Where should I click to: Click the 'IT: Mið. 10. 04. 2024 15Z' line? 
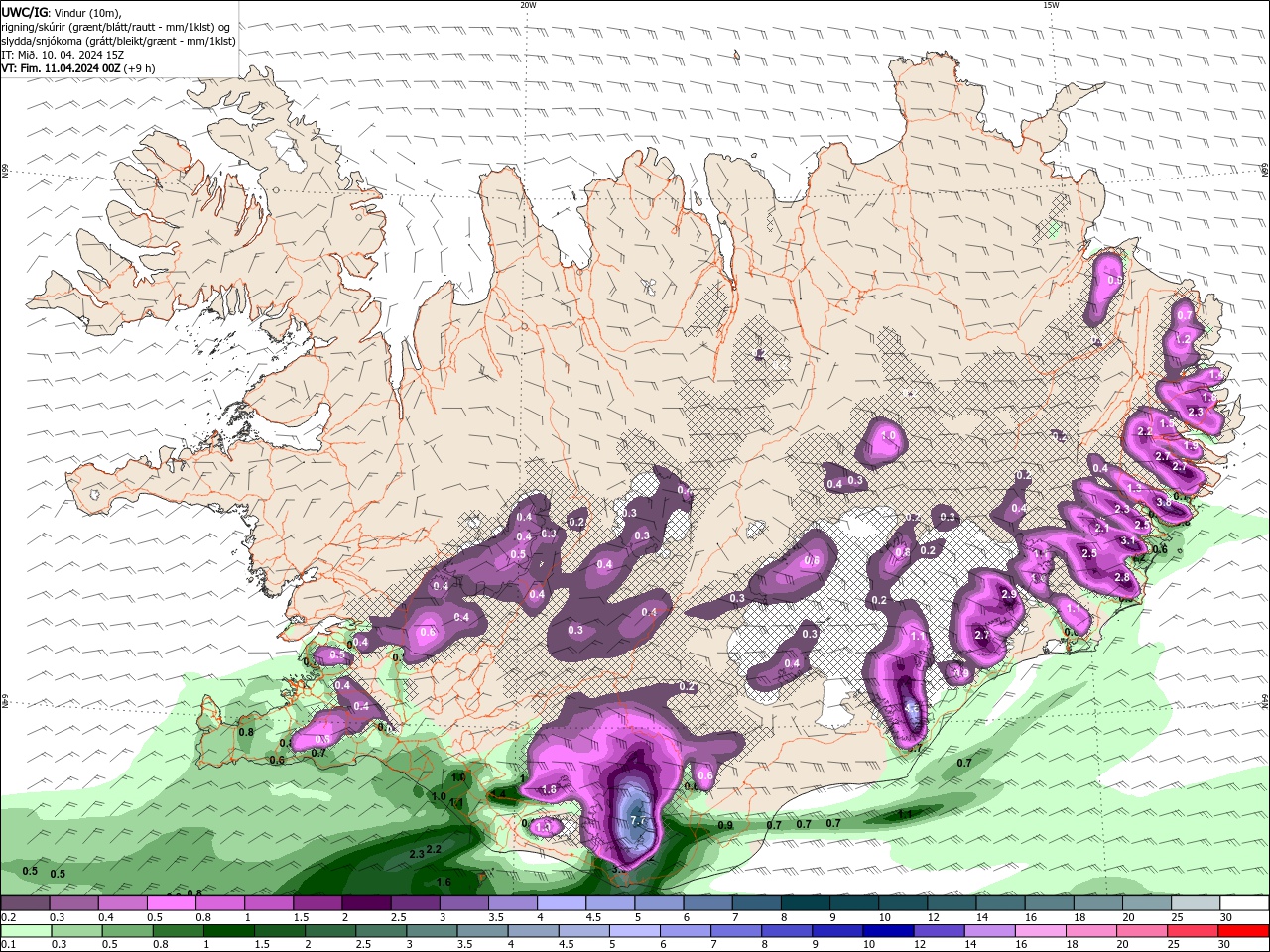(x=63, y=55)
